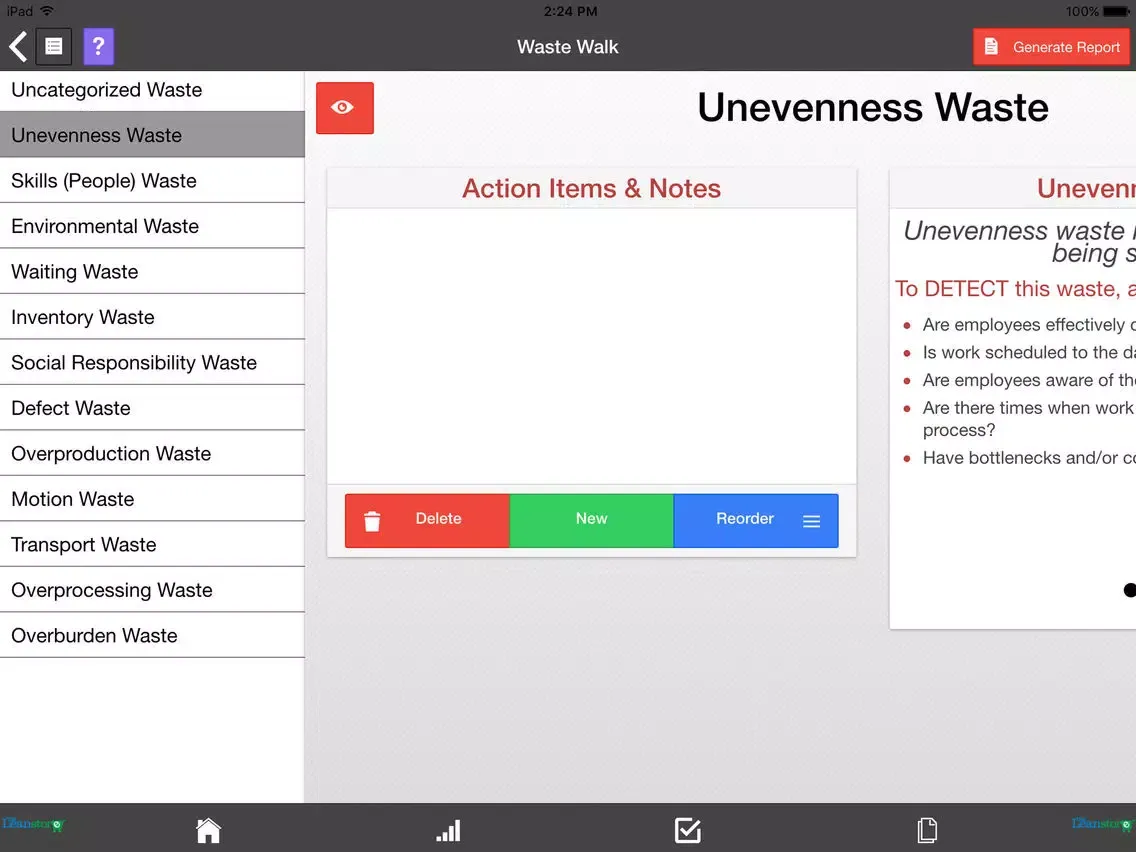
Task: Tap the Action Items & Notes list area
Action: [592, 346]
